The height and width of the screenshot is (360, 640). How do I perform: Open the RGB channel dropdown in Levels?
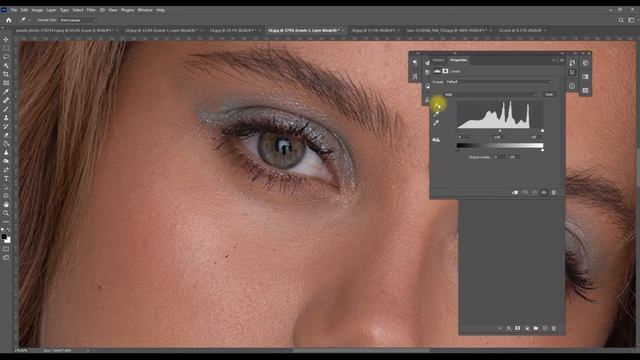point(491,94)
